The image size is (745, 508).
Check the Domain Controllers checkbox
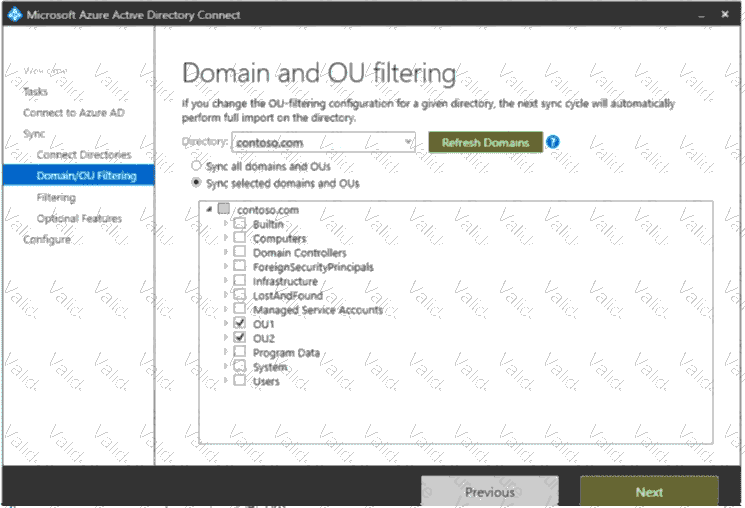coord(239,253)
